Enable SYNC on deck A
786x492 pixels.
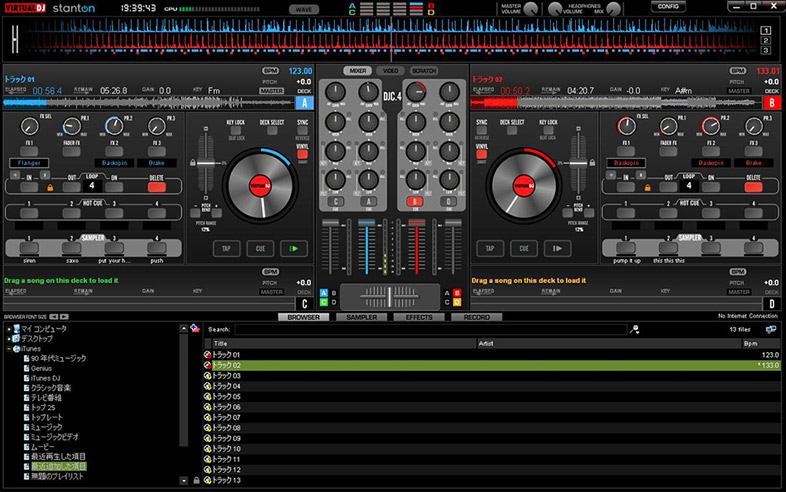pyautogui.click(x=302, y=130)
